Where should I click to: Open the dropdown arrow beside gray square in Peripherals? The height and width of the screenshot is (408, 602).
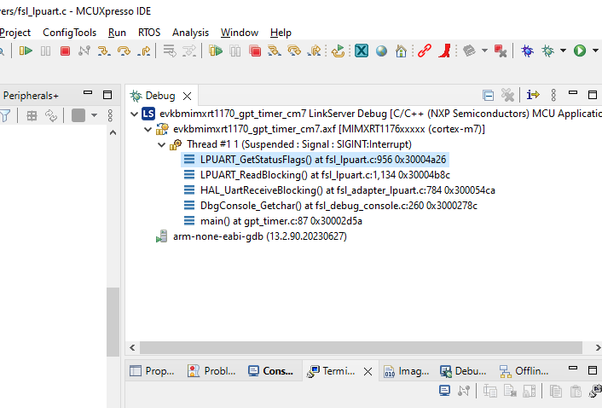coord(94,115)
